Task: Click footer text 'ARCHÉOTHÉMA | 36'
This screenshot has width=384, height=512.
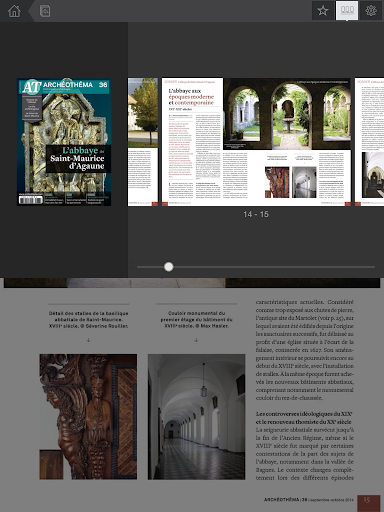Action: (285, 500)
